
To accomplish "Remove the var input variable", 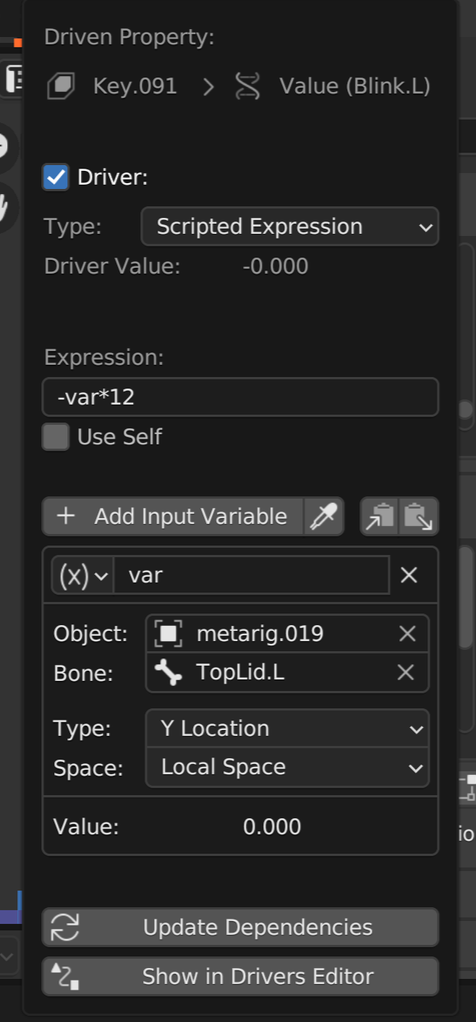I will pyautogui.click(x=409, y=575).
